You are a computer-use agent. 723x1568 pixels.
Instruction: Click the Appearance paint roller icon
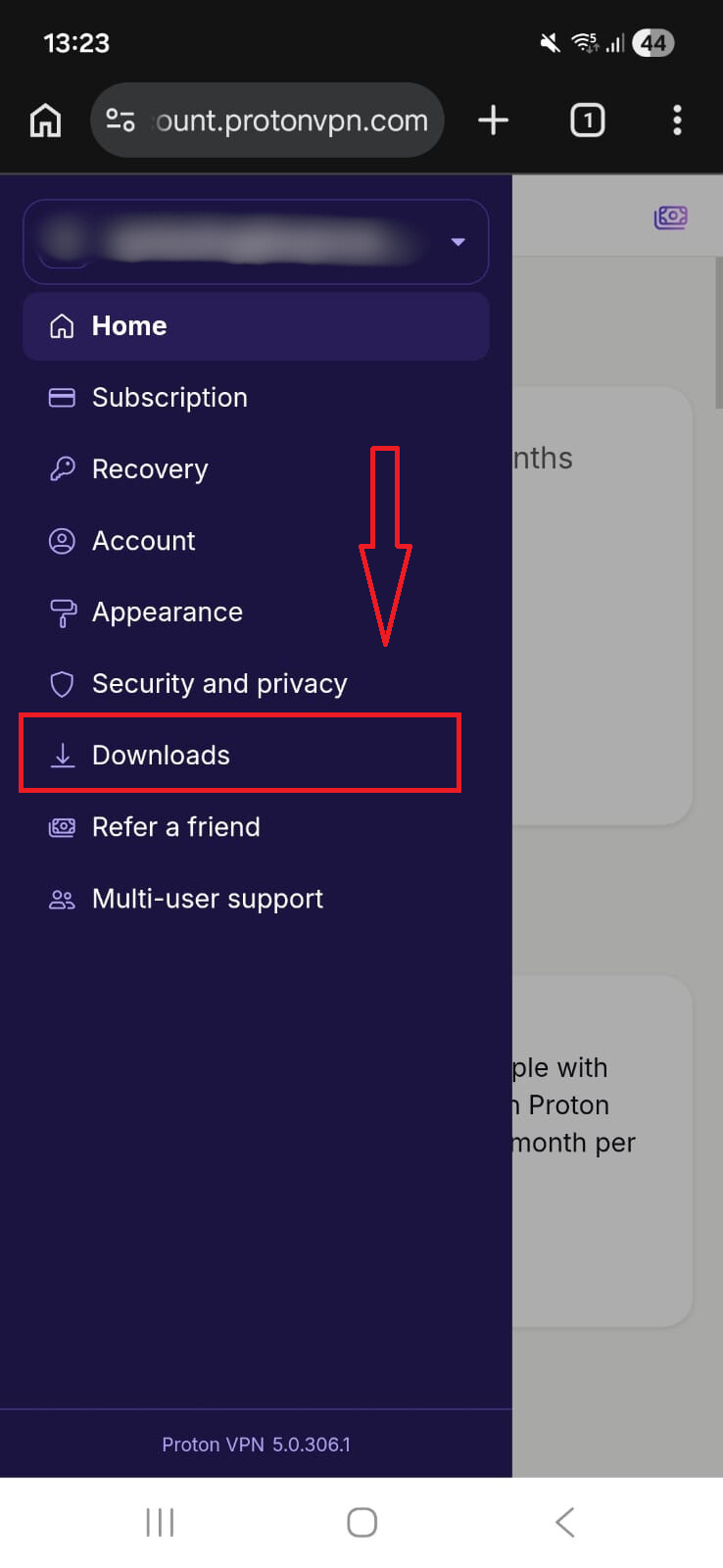click(x=62, y=612)
